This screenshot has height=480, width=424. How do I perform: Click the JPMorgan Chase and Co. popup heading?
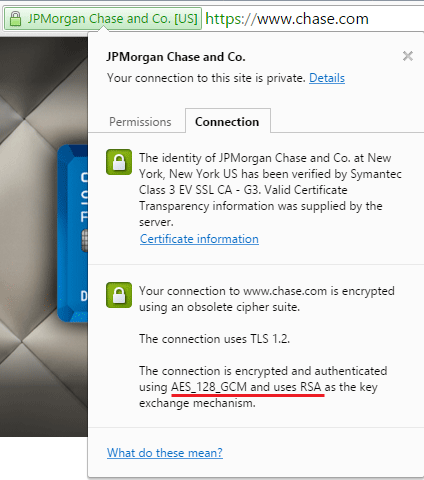[x=176, y=57]
